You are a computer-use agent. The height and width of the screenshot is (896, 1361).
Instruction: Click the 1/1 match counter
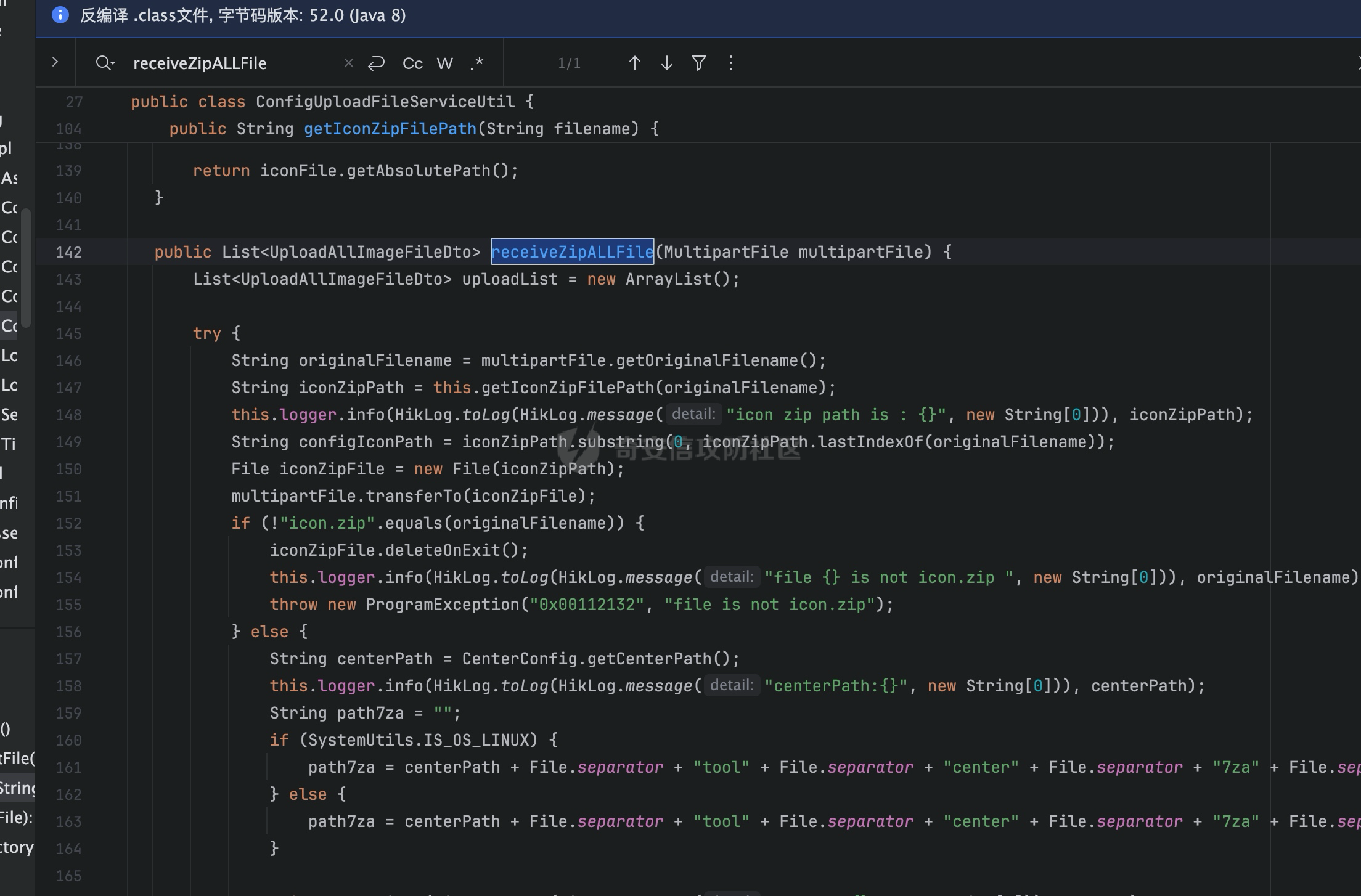coord(569,63)
